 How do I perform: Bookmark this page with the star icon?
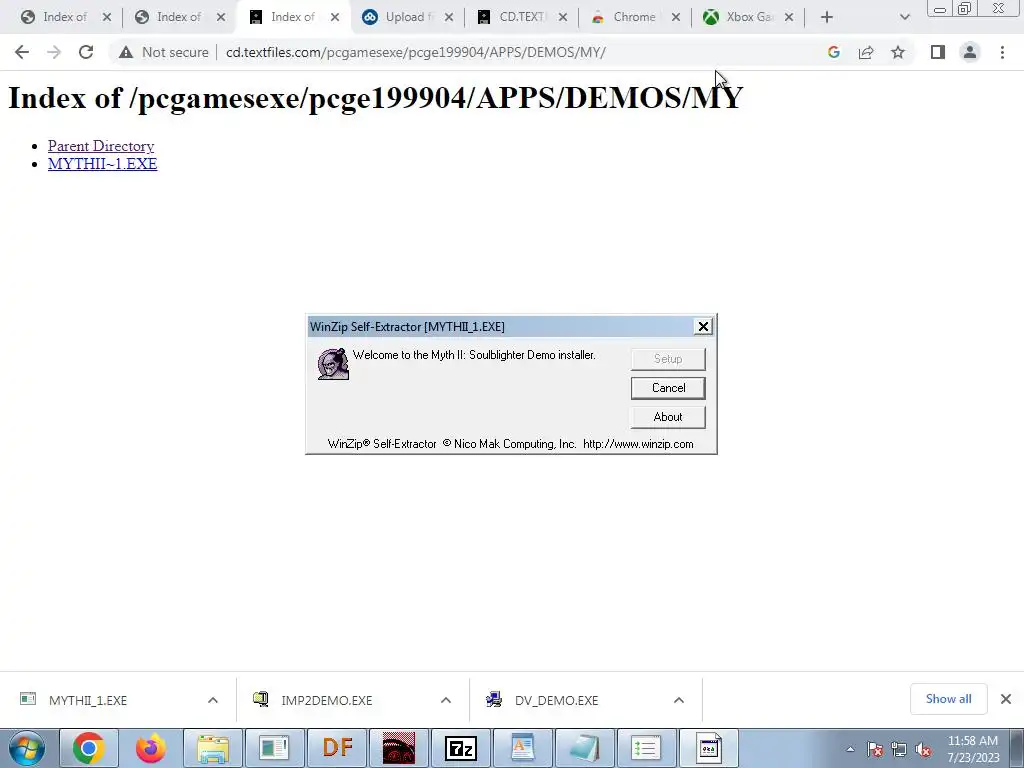(898, 52)
